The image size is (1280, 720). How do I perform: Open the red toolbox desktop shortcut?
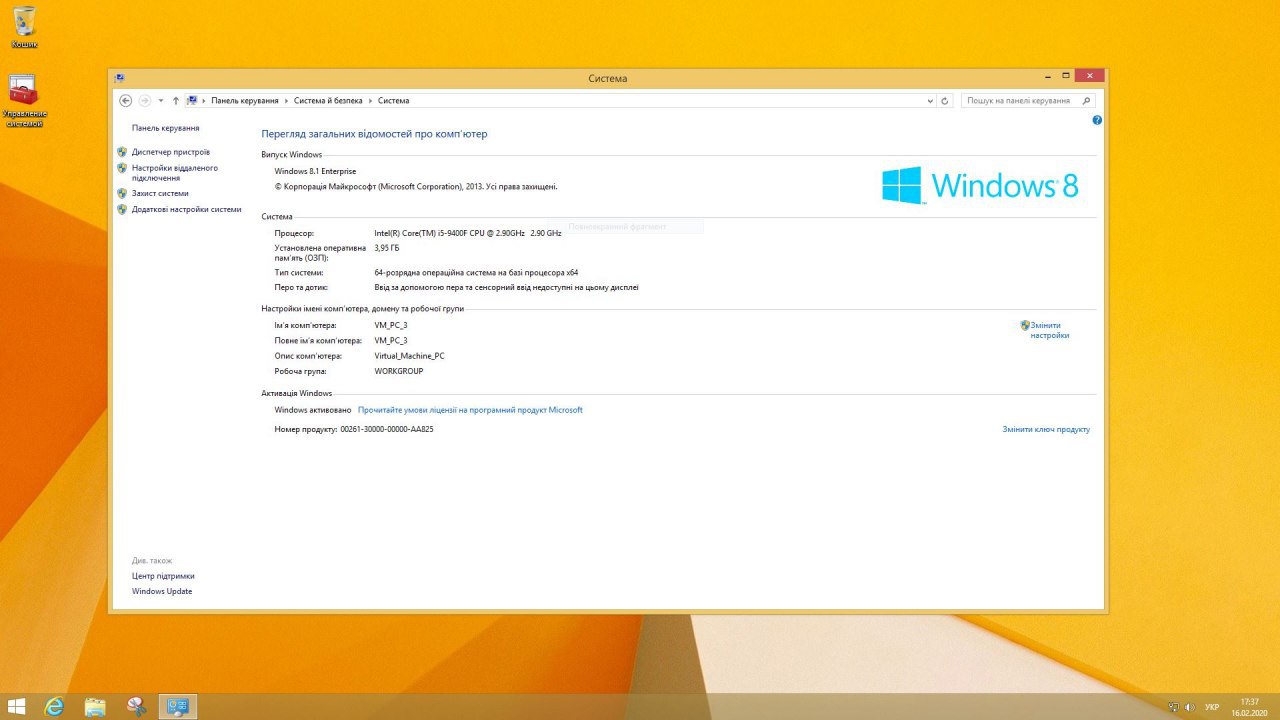[x=24, y=101]
